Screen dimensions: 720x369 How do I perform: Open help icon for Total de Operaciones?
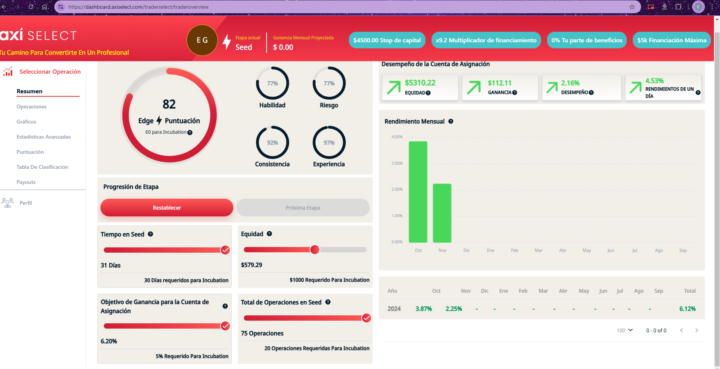[327, 302]
